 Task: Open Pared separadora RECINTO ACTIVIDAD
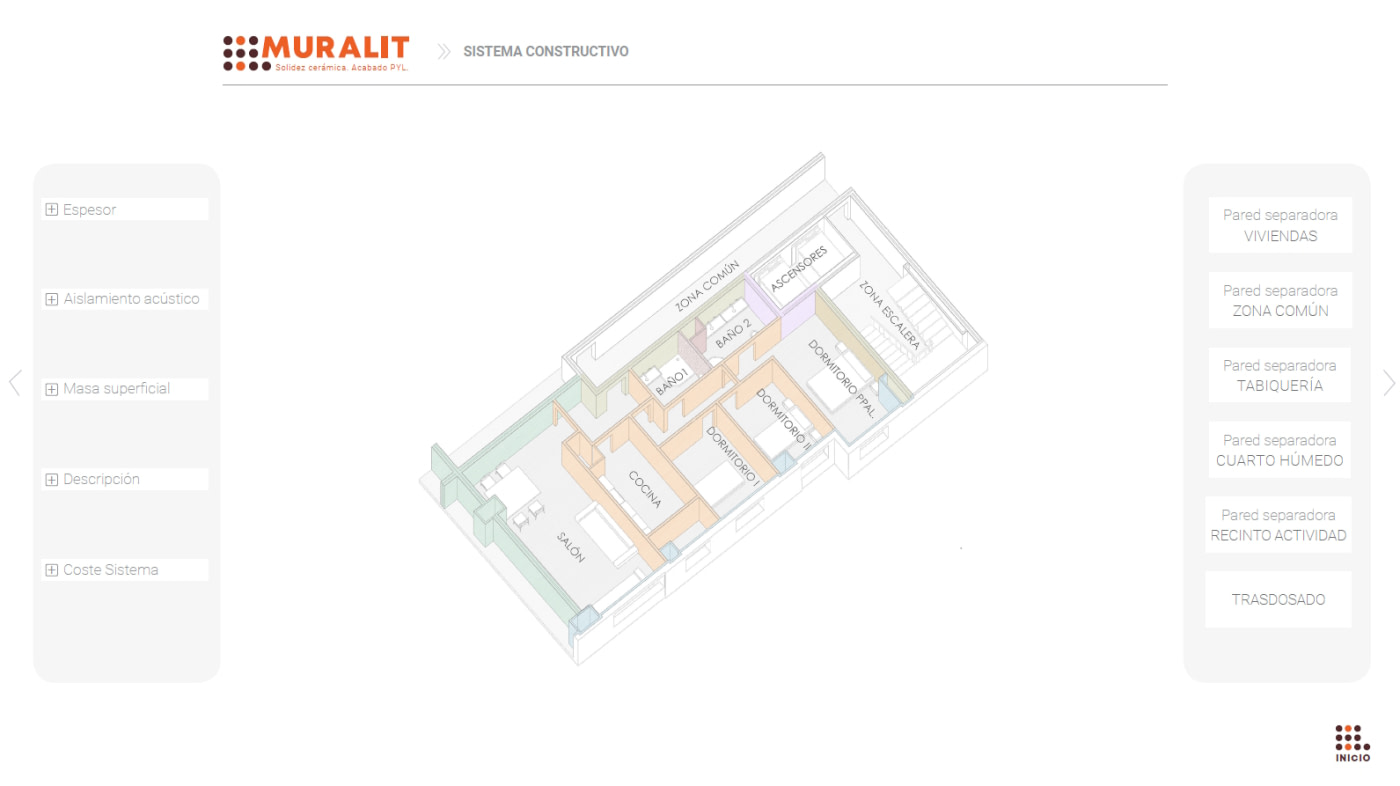click(x=1278, y=525)
